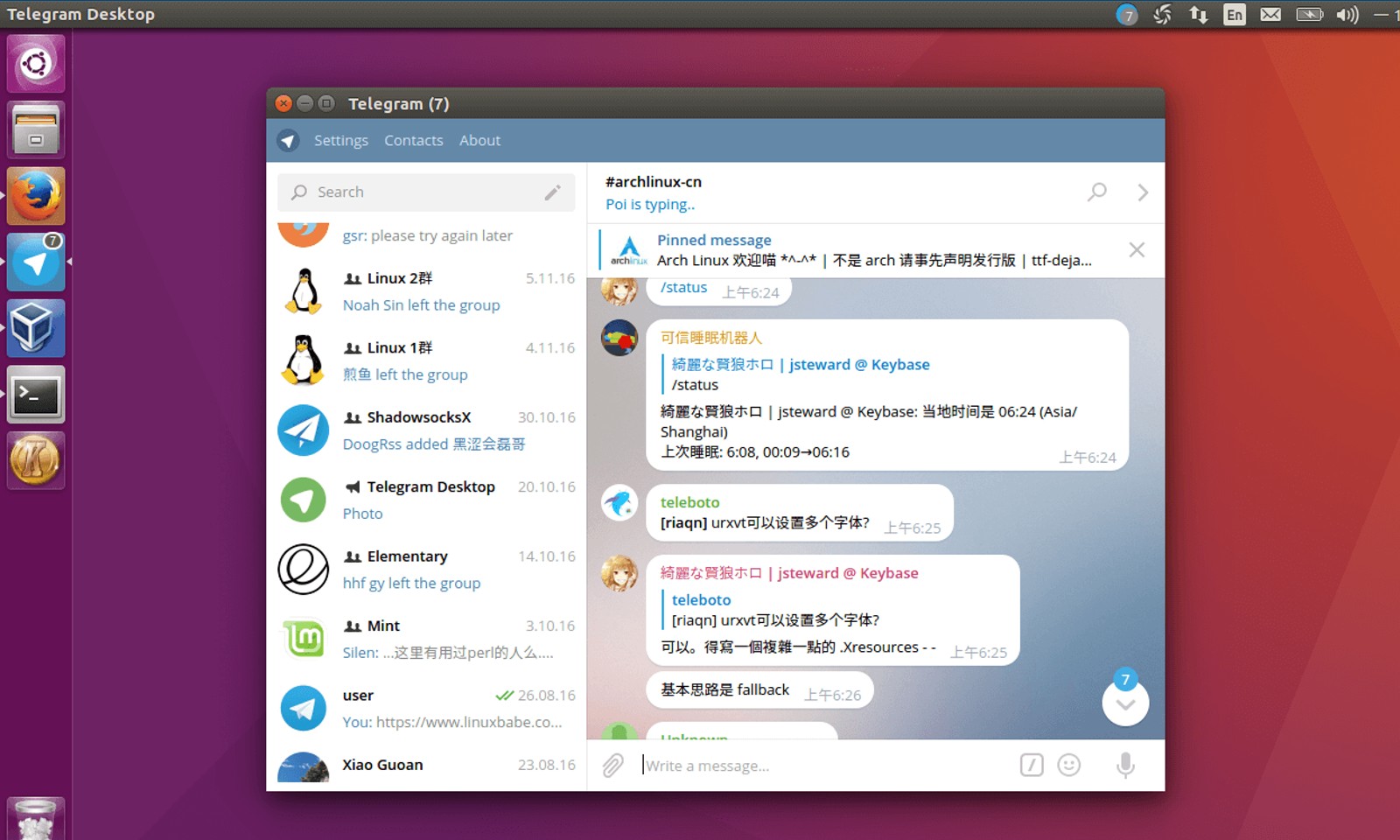Screen dimensions: 1400x840
Task: Click the Write a message field
Action: pos(822,766)
